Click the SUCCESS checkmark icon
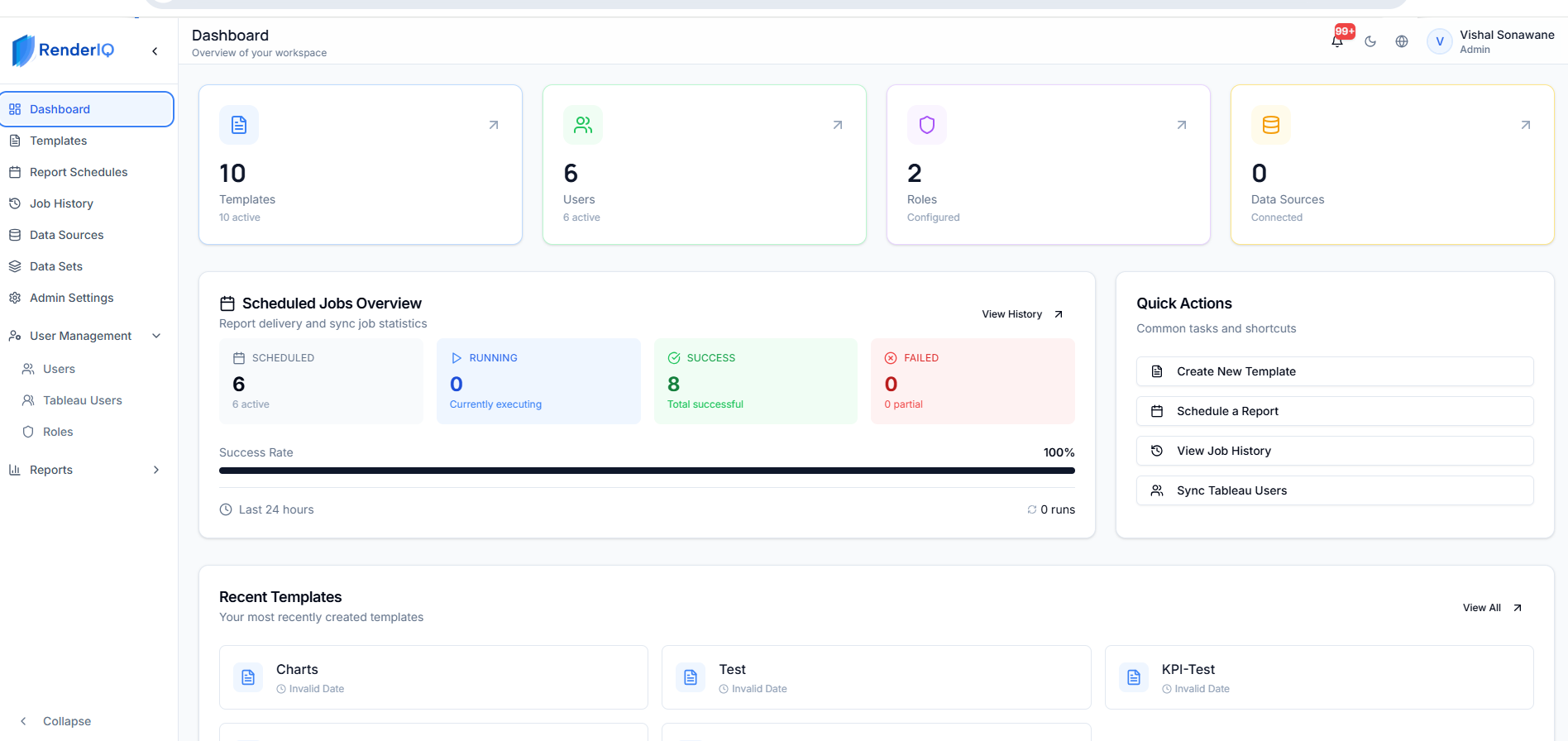Screen dimensions: 1568x741 click(674, 358)
